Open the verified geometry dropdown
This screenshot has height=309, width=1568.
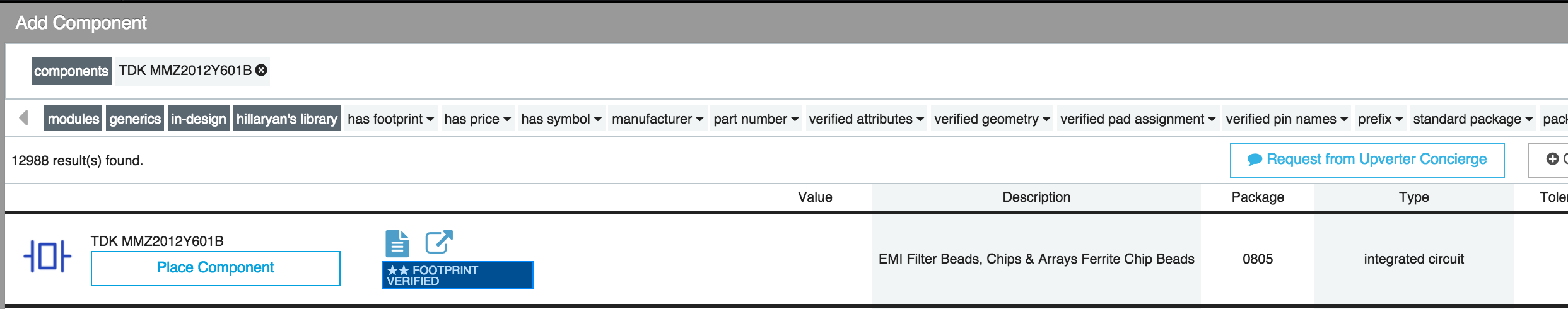[992, 119]
